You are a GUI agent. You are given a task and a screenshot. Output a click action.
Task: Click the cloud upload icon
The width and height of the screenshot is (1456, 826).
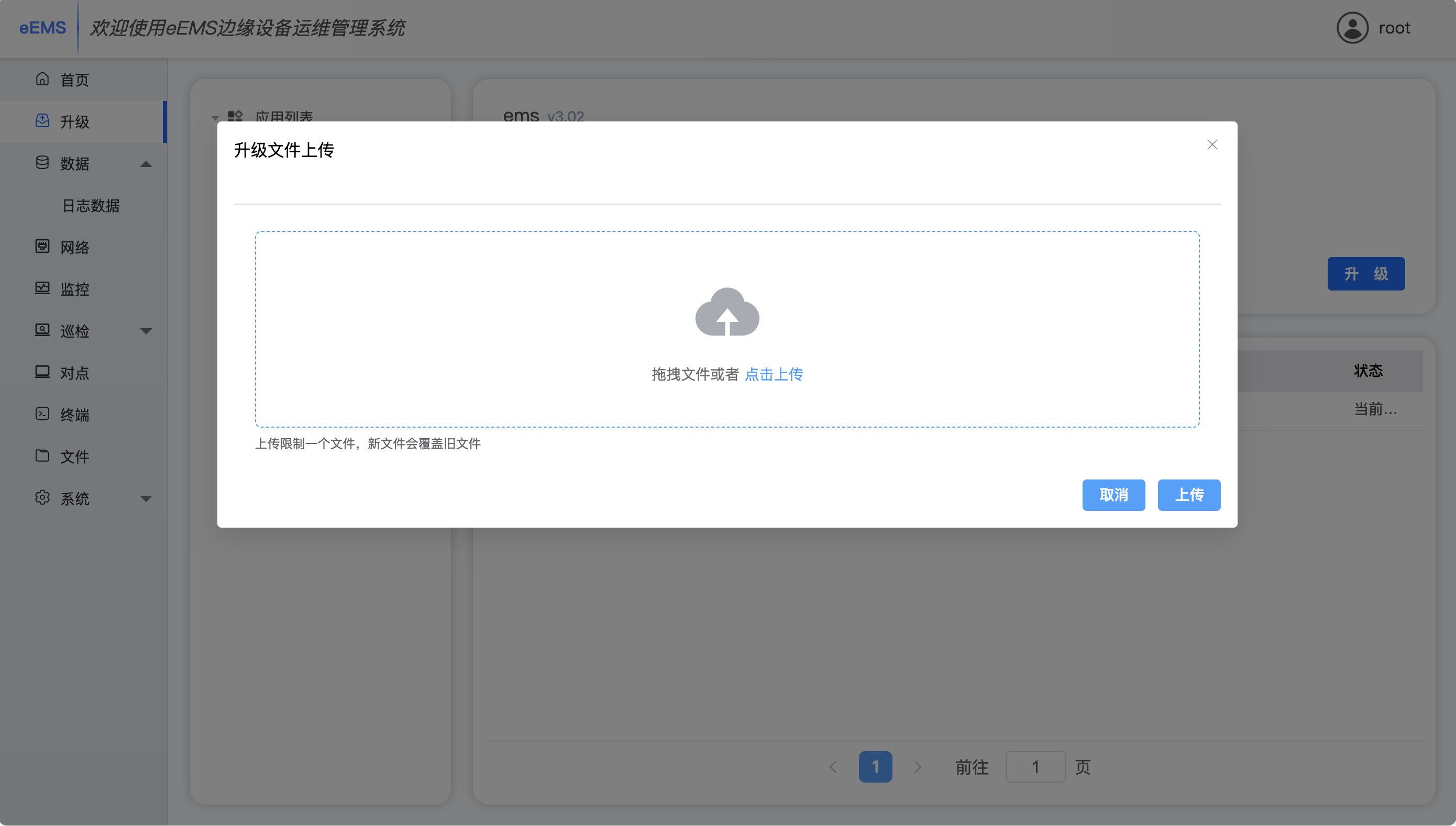coord(727,312)
